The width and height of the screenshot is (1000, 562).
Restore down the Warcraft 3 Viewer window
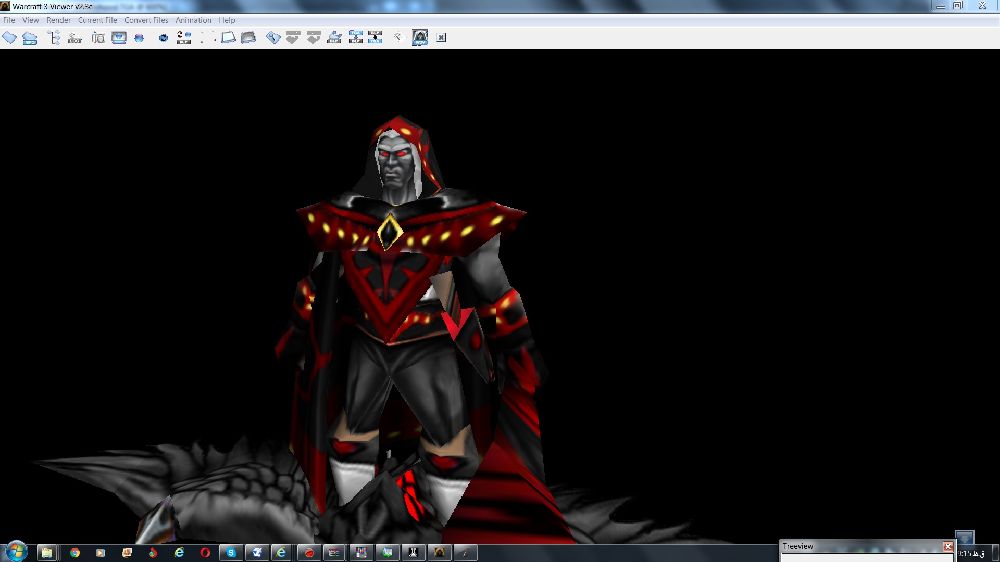(958, 6)
